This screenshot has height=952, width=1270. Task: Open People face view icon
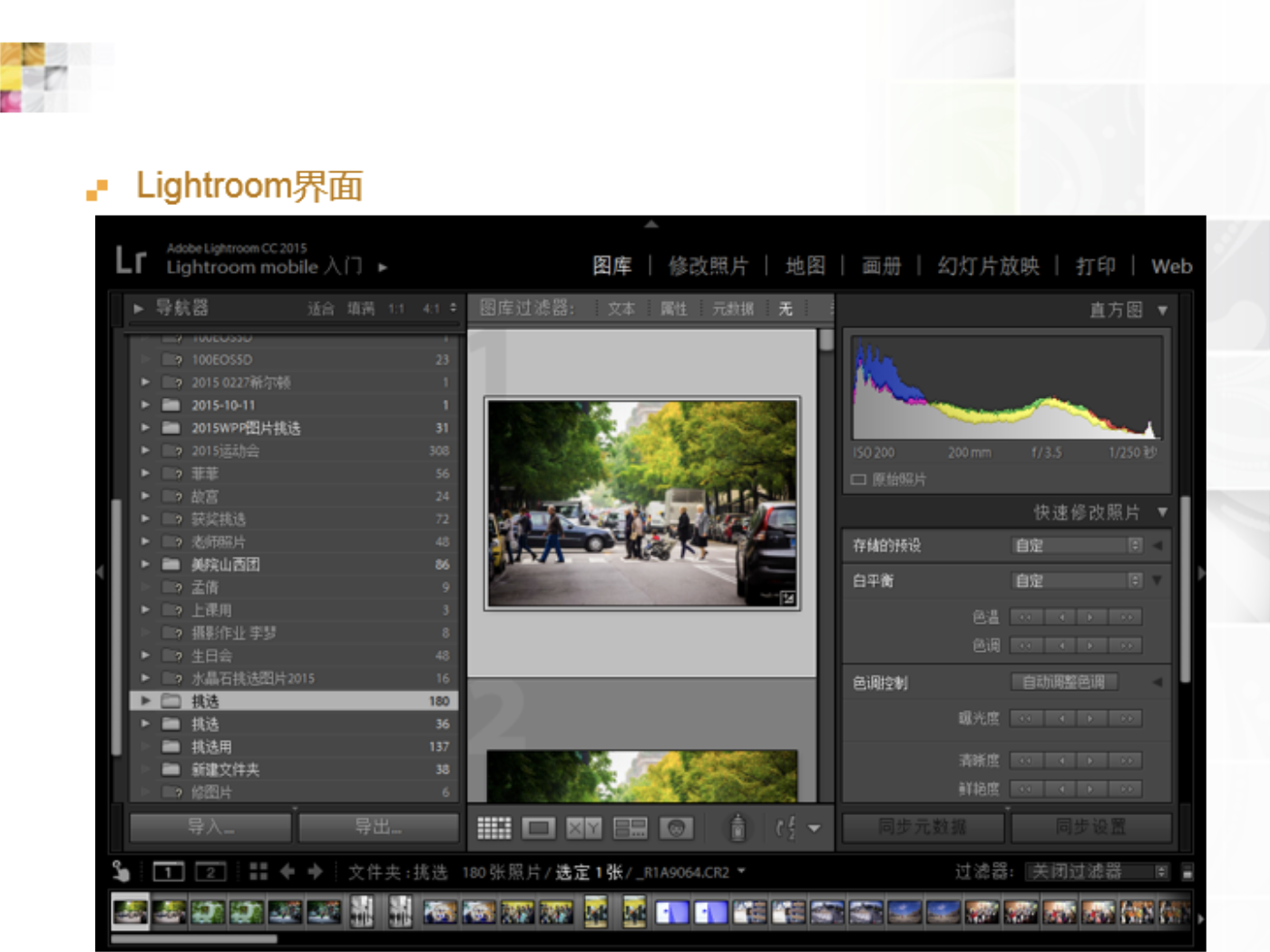(x=676, y=828)
